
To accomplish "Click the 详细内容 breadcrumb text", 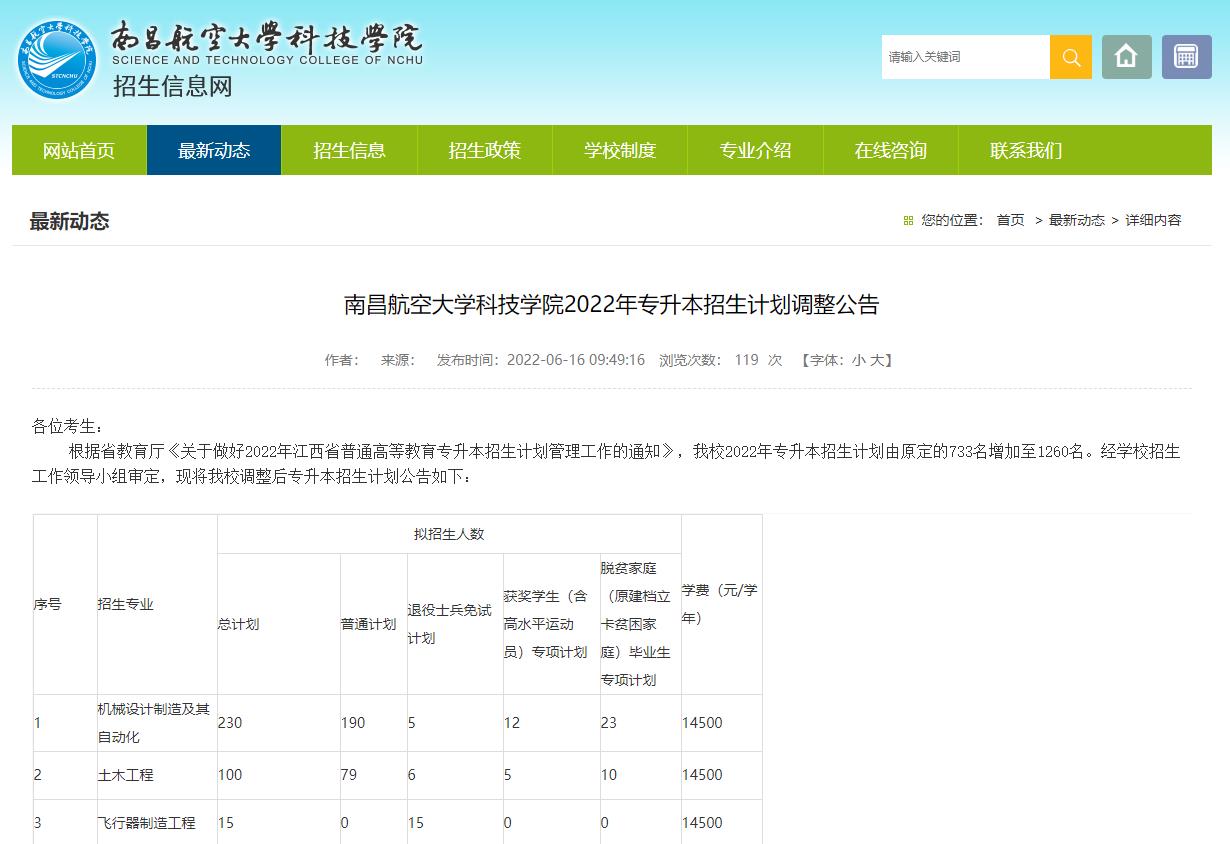I will 1153,220.
